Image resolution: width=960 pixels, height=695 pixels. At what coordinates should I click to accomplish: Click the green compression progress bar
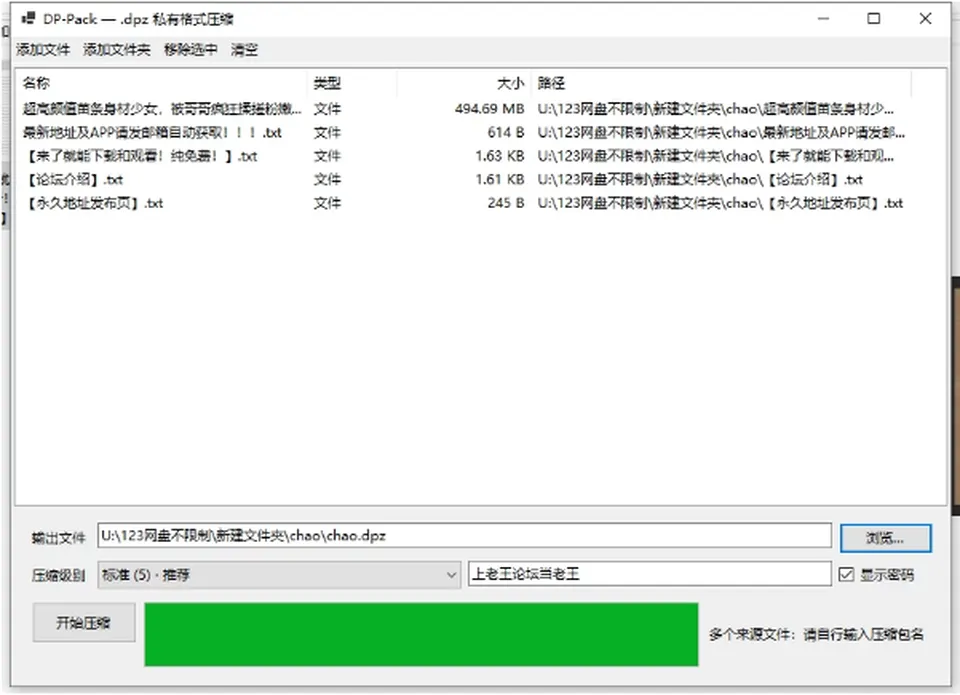click(421, 634)
